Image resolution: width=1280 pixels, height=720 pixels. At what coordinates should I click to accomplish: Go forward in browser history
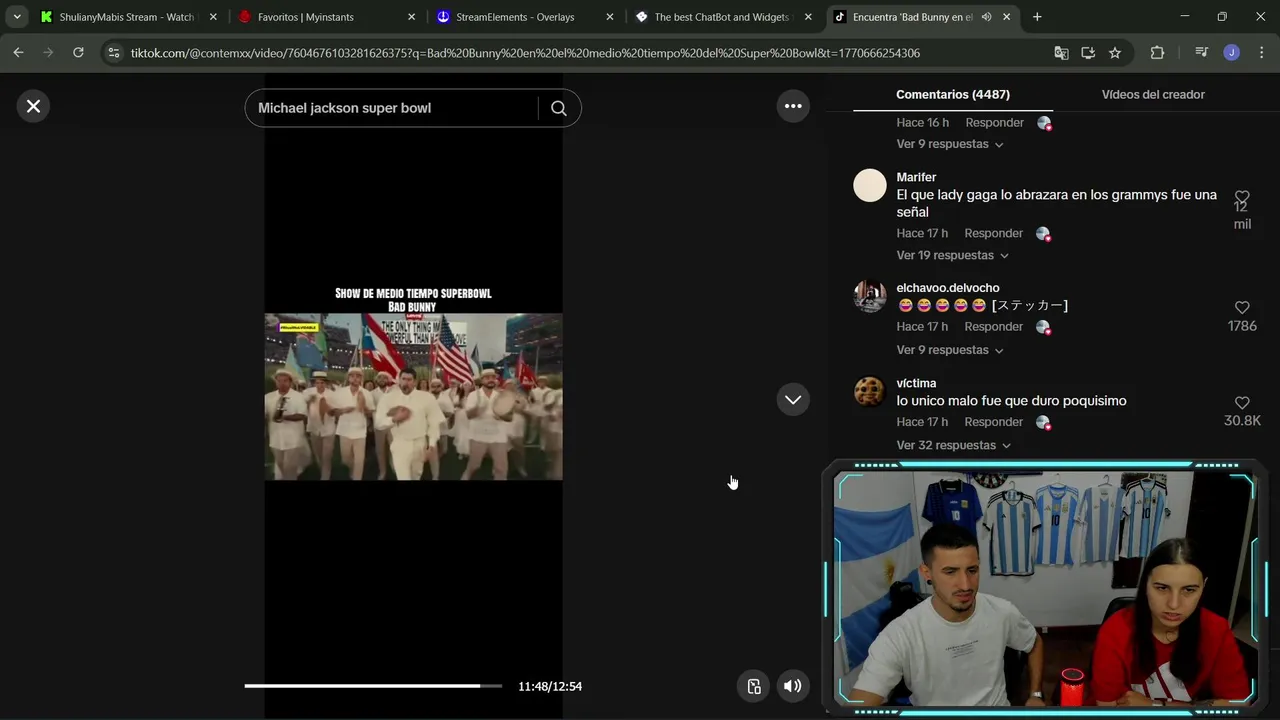click(48, 52)
